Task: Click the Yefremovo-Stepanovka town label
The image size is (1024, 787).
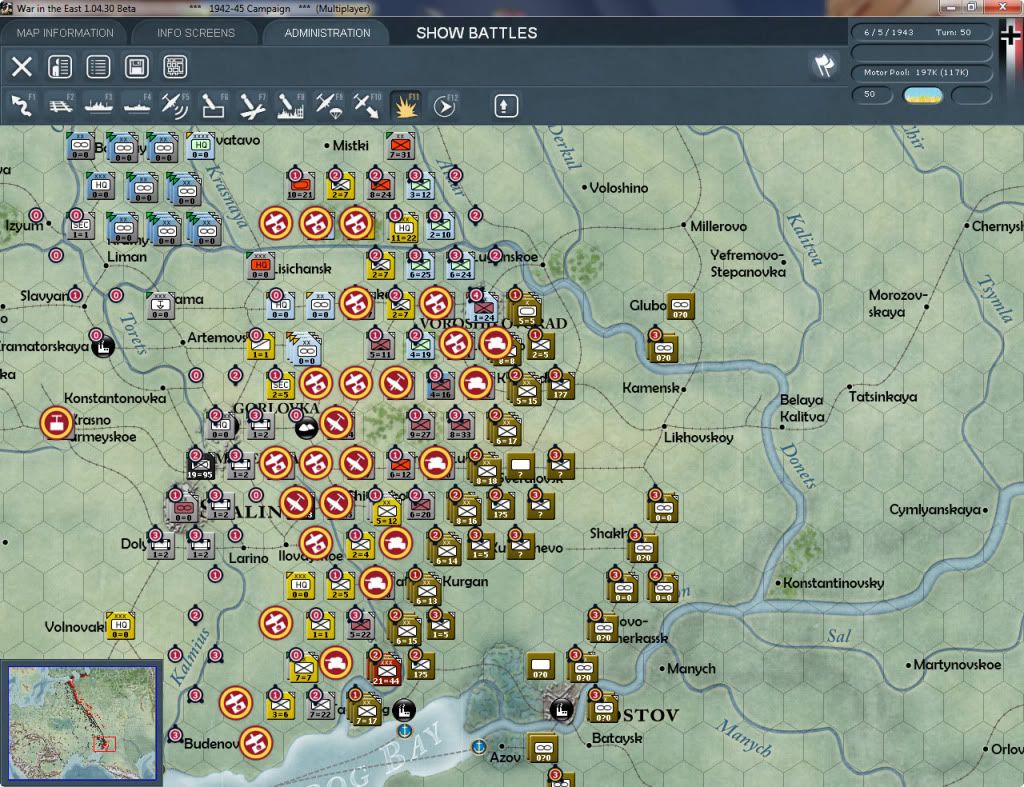Action: (x=748, y=263)
